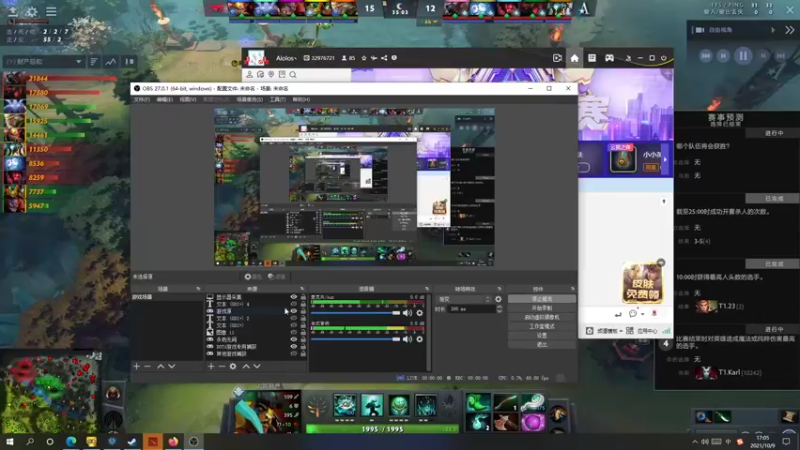The image size is (800, 450).
Task: Pop out the 混音器 dock panel icon
Action: [427, 289]
